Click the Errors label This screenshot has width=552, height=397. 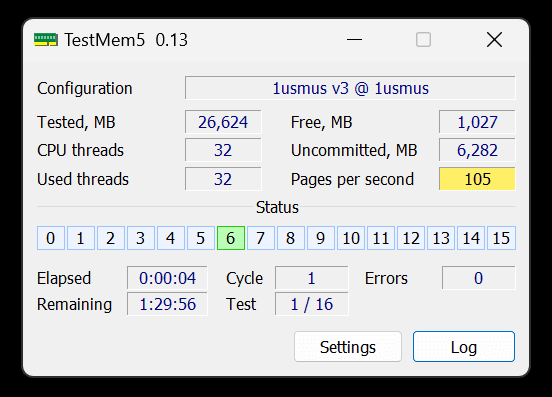click(386, 278)
